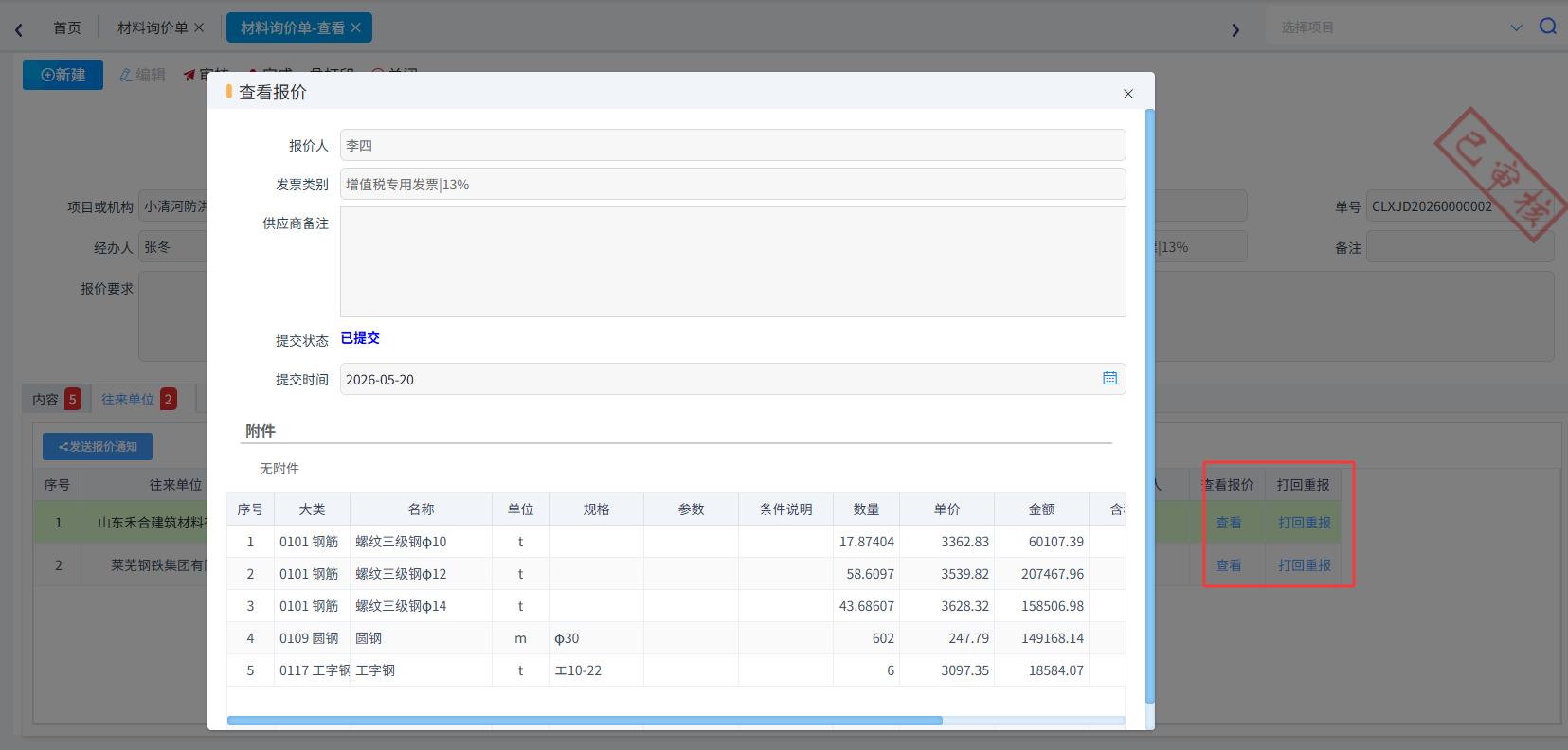Click the 新建 button
The image size is (1568, 750).
pos(63,75)
